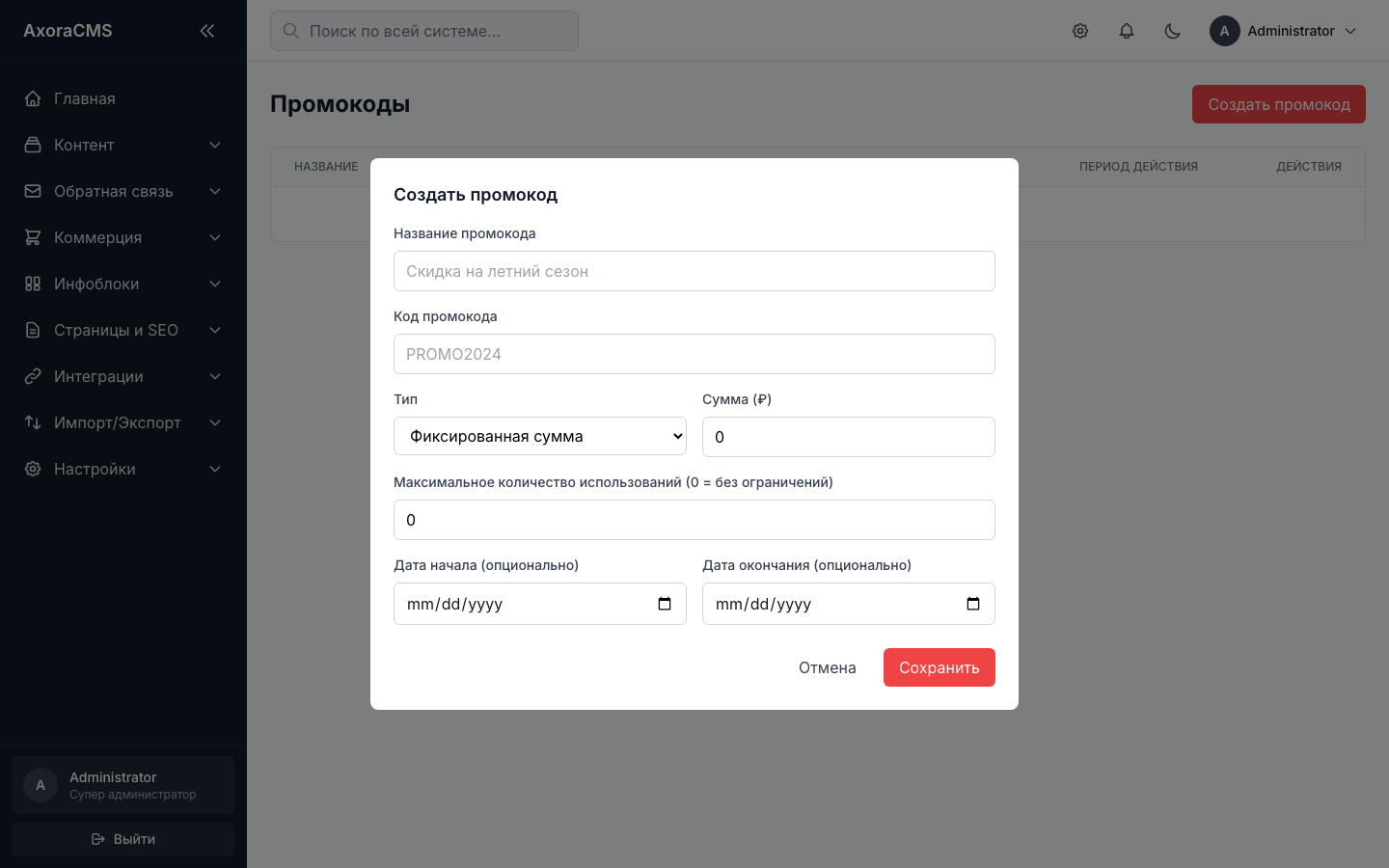Click the Контент section icon
This screenshot has height=868, width=1389.
(x=33, y=145)
